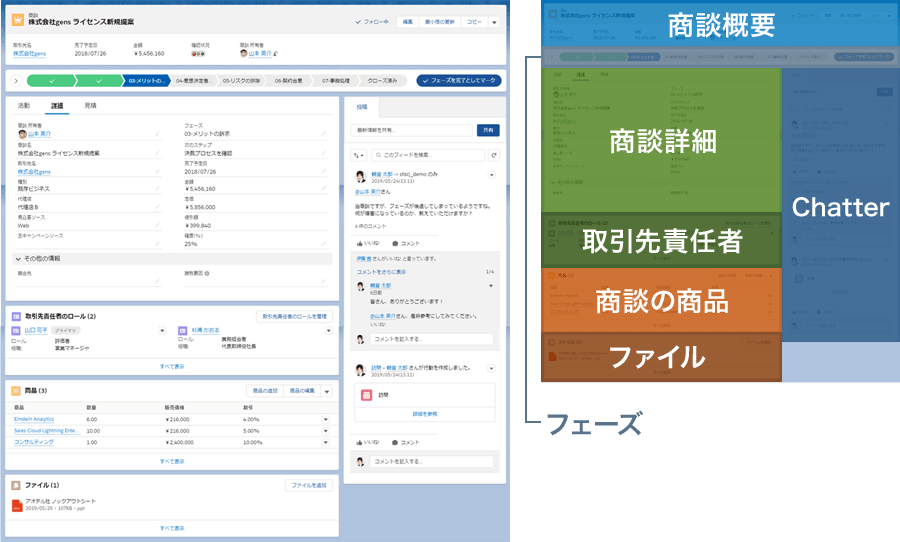Switch to the 活動 tab
The width and height of the screenshot is (900, 542).
[x=24, y=104]
